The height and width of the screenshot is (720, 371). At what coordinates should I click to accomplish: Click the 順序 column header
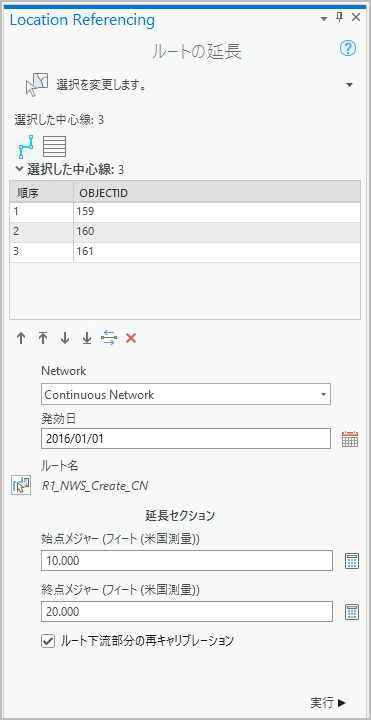tap(41, 193)
